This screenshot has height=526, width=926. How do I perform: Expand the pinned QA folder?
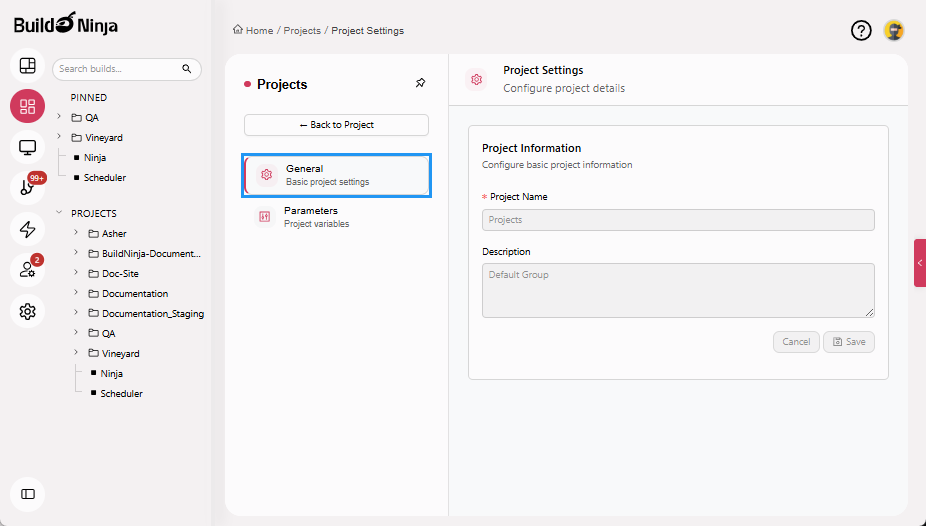tap(59, 117)
